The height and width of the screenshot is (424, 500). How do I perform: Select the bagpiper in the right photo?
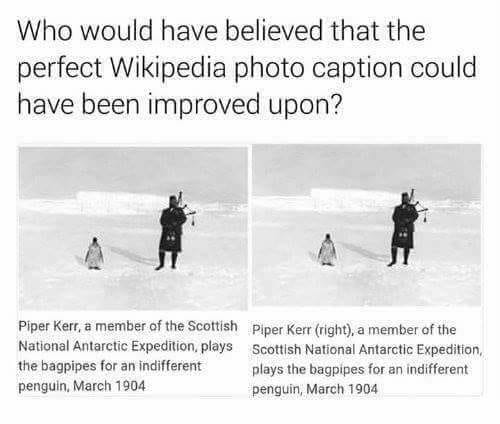click(x=407, y=228)
